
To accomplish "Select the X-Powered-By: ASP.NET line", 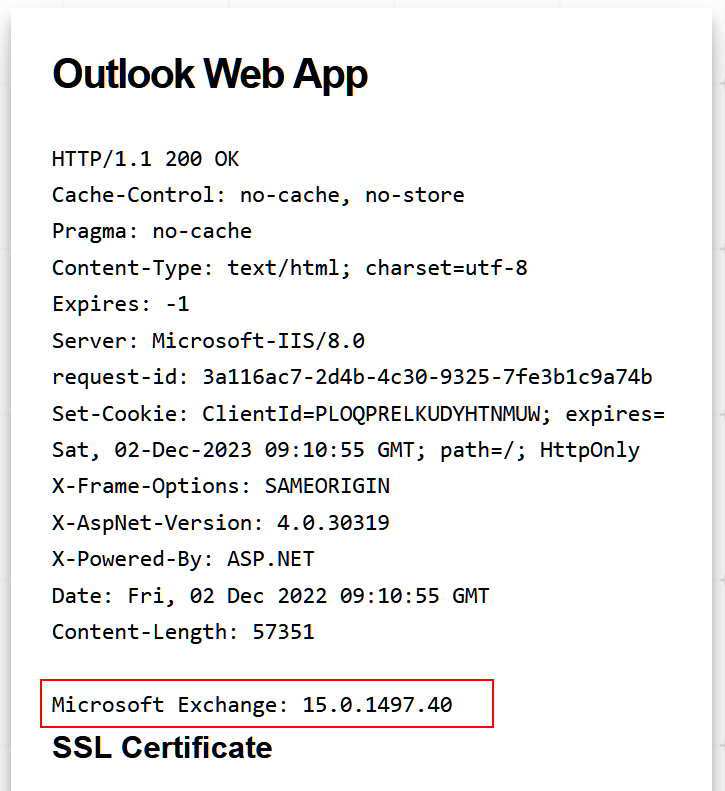I will click(x=183, y=559).
